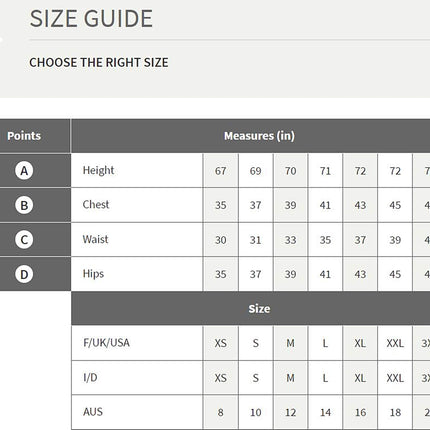This screenshot has width=430, height=430.
Task: Select the Waist row label
Action: (x=95, y=239)
